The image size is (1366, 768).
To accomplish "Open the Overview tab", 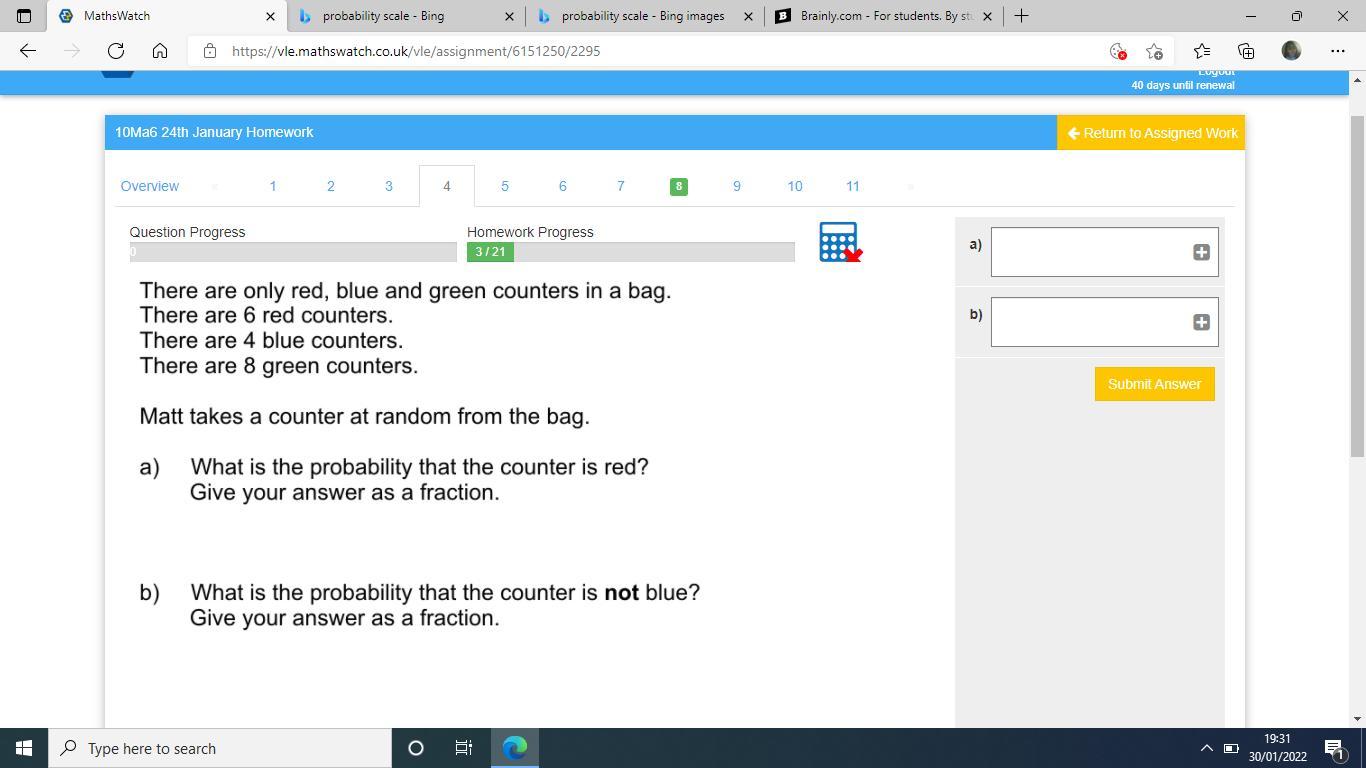I will (x=150, y=186).
